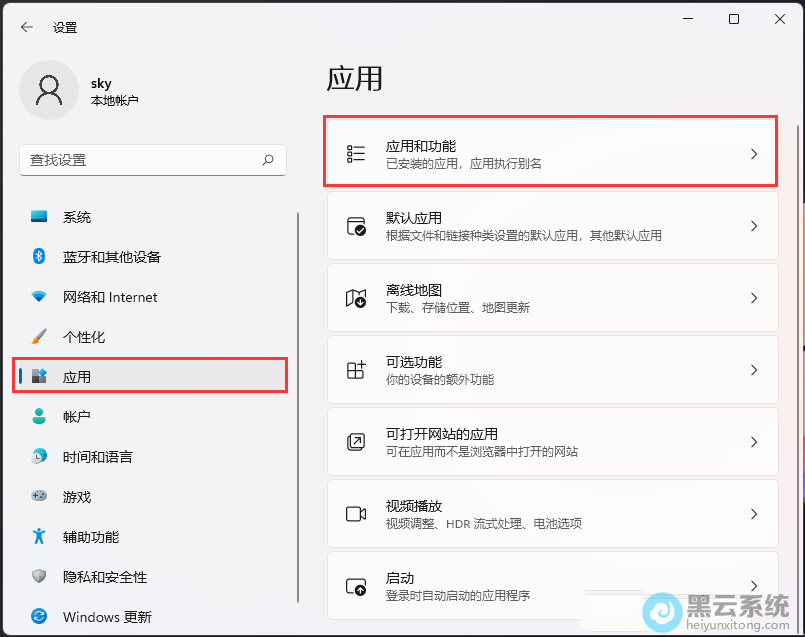
Task: Click the 查找设置 search box
Action: pyautogui.click(x=150, y=160)
